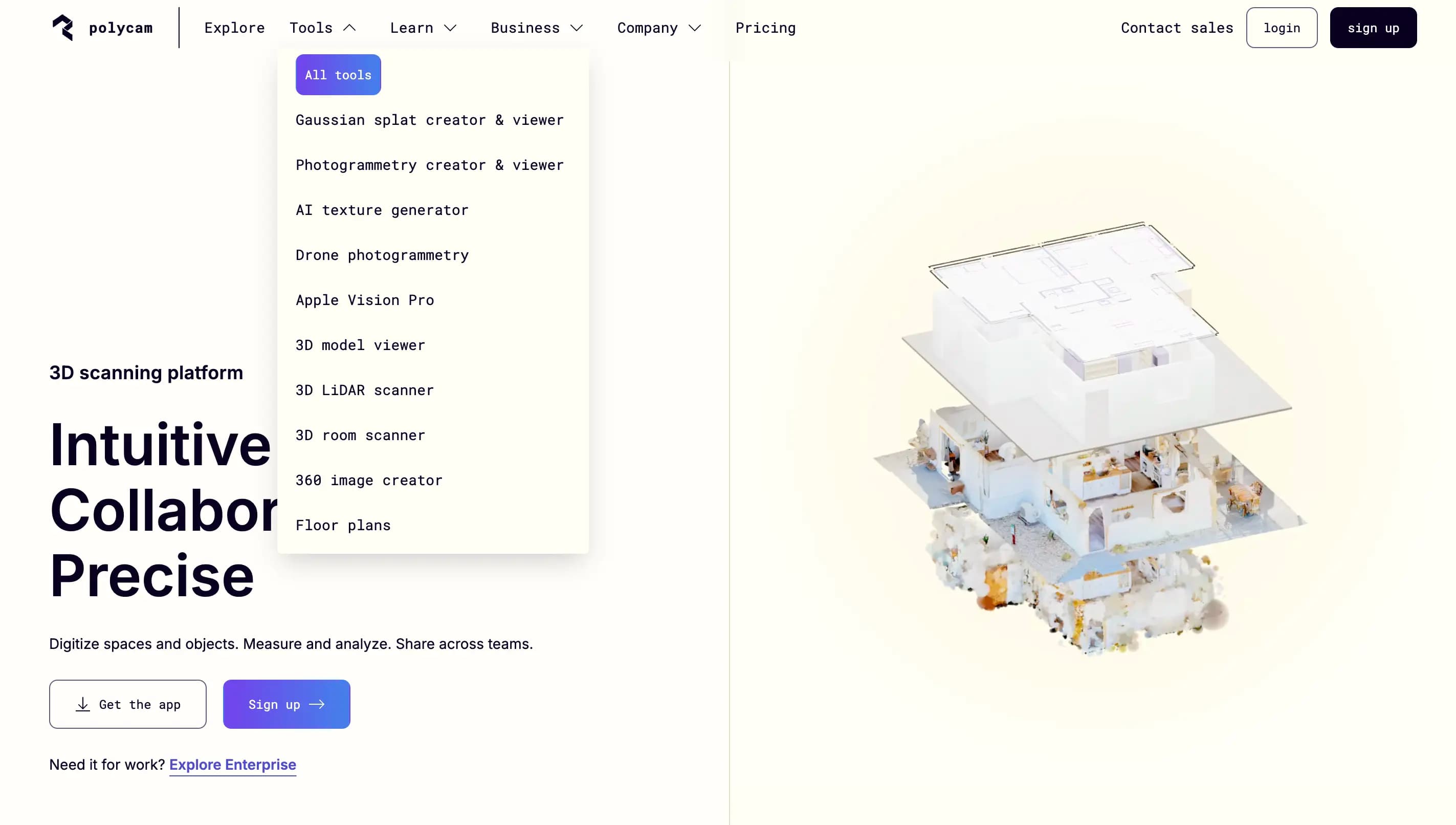Select 3D room scanner tool
This screenshot has height=825, width=1456.
pos(360,434)
